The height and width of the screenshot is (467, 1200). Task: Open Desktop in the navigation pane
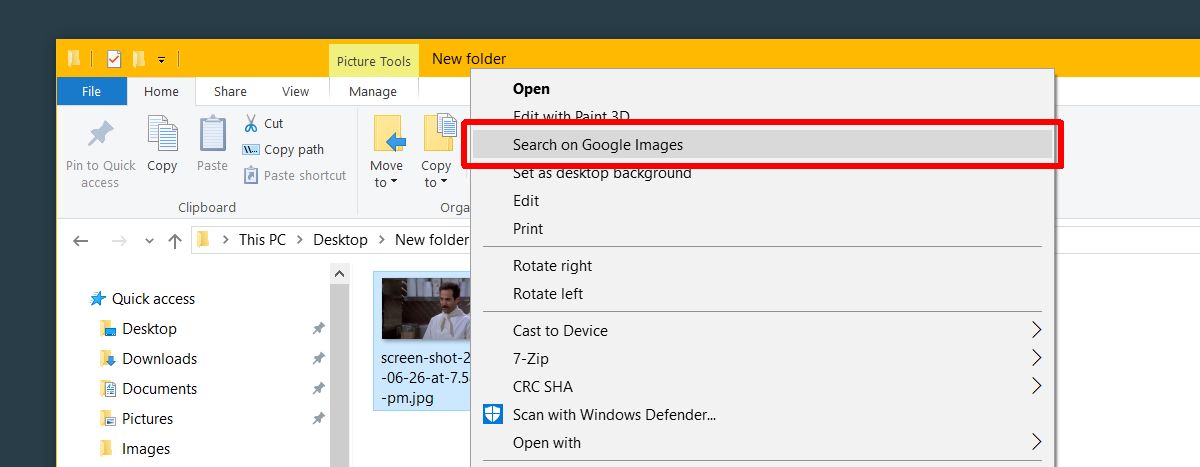point(149,329)
